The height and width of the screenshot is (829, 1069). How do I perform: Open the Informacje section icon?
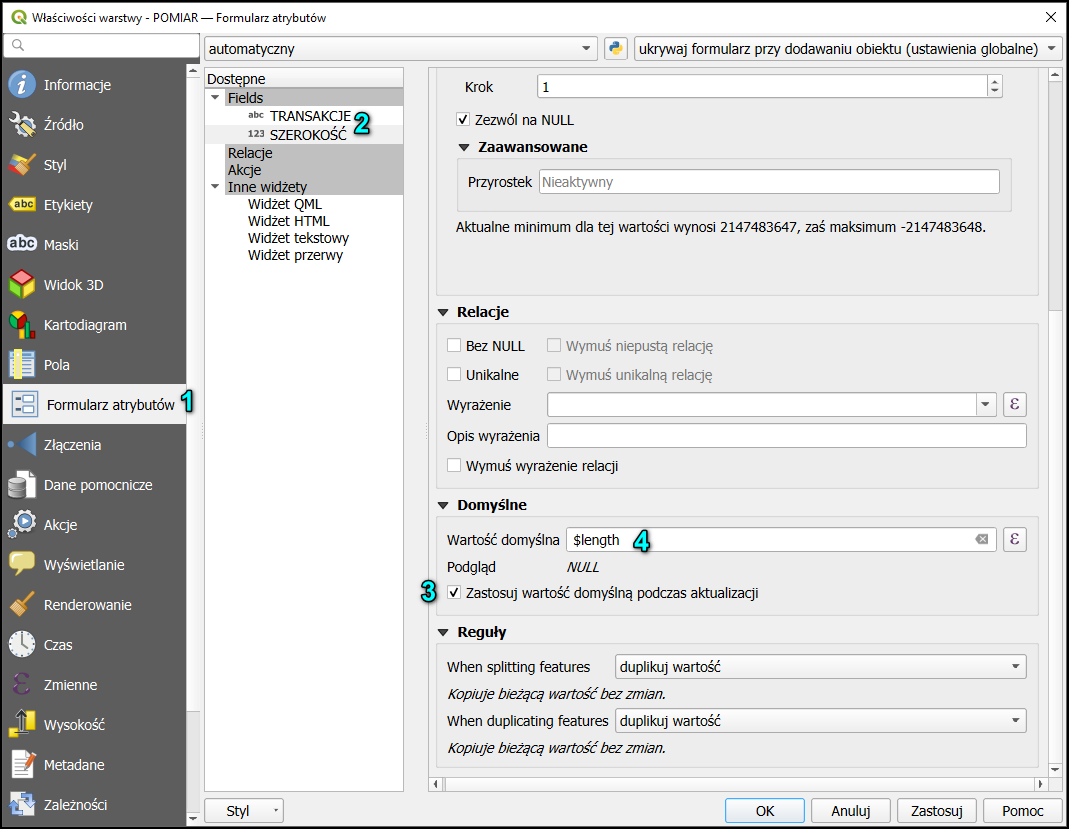(x=22, y=85)
